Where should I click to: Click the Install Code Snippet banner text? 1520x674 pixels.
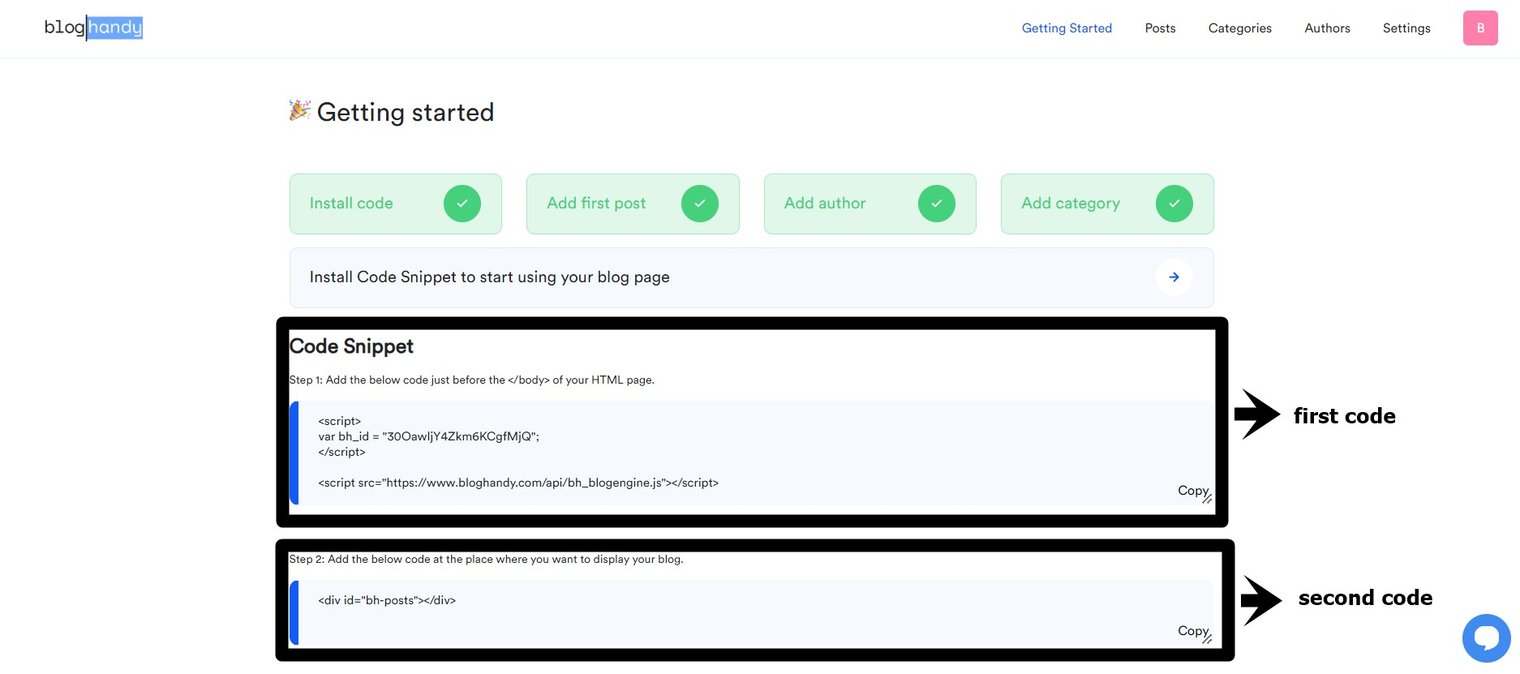click(x=490, y=277)
